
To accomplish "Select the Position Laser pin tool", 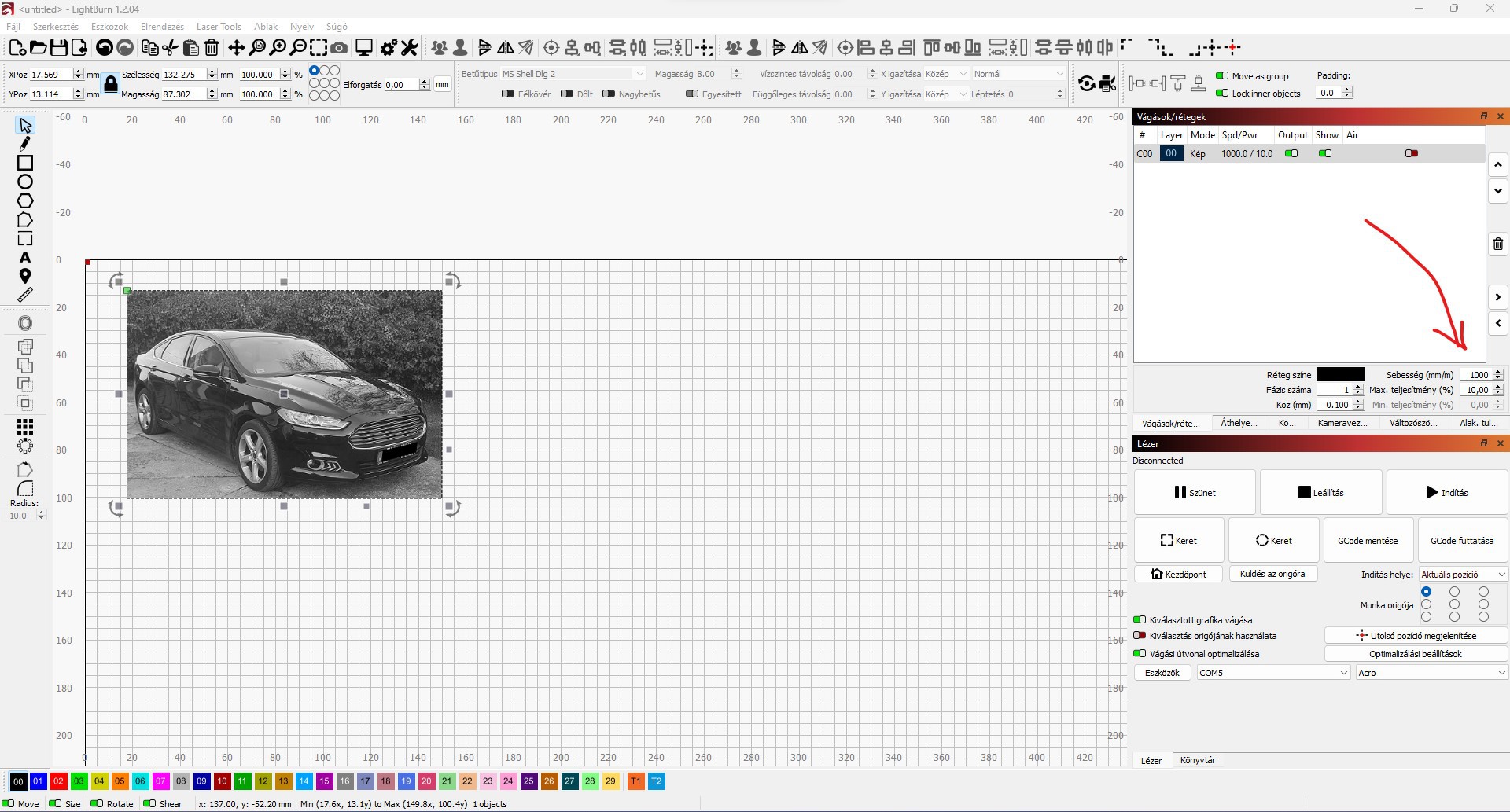I will tap(25, 277).
